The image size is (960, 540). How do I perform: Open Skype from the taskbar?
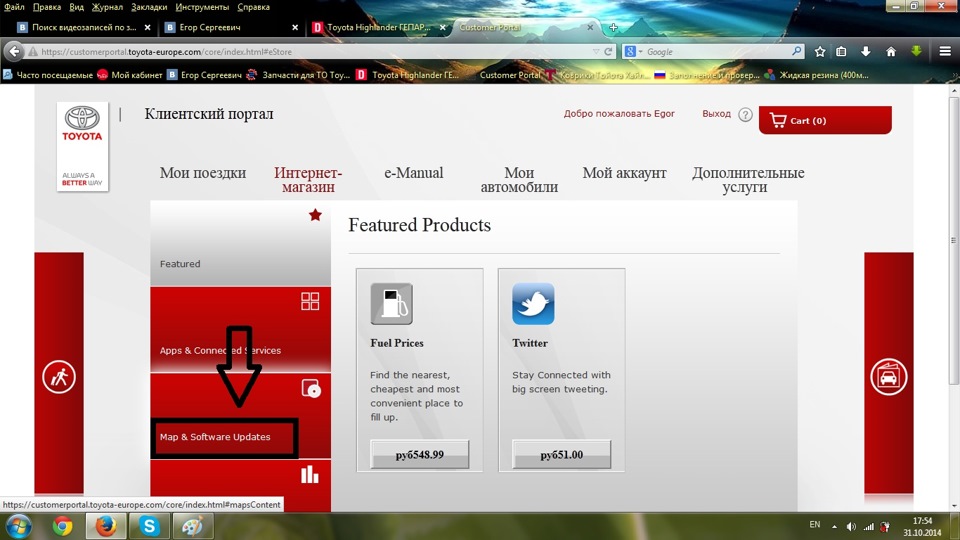(149, 526)
